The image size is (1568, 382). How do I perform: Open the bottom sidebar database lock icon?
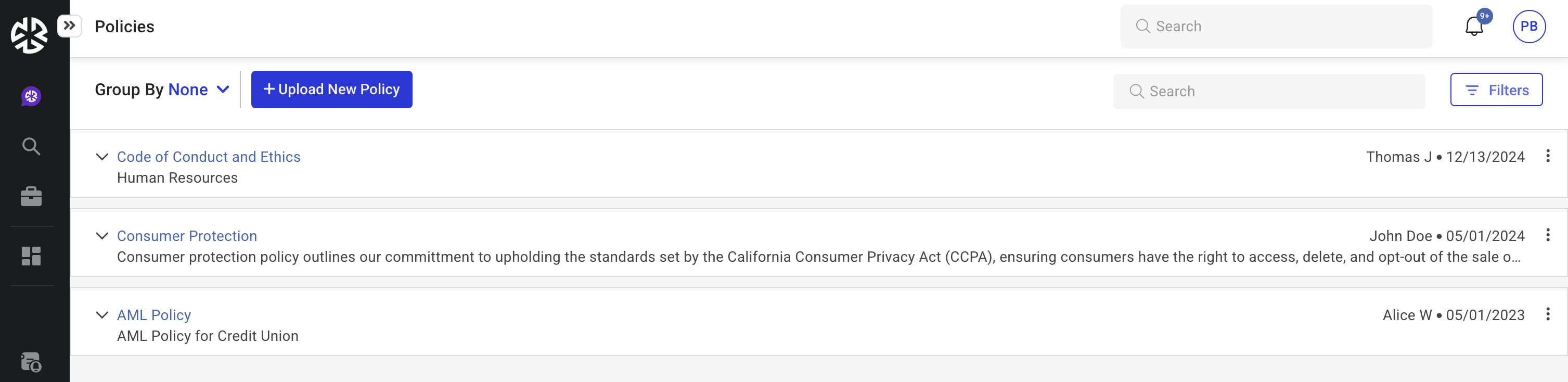click(31, 363)
